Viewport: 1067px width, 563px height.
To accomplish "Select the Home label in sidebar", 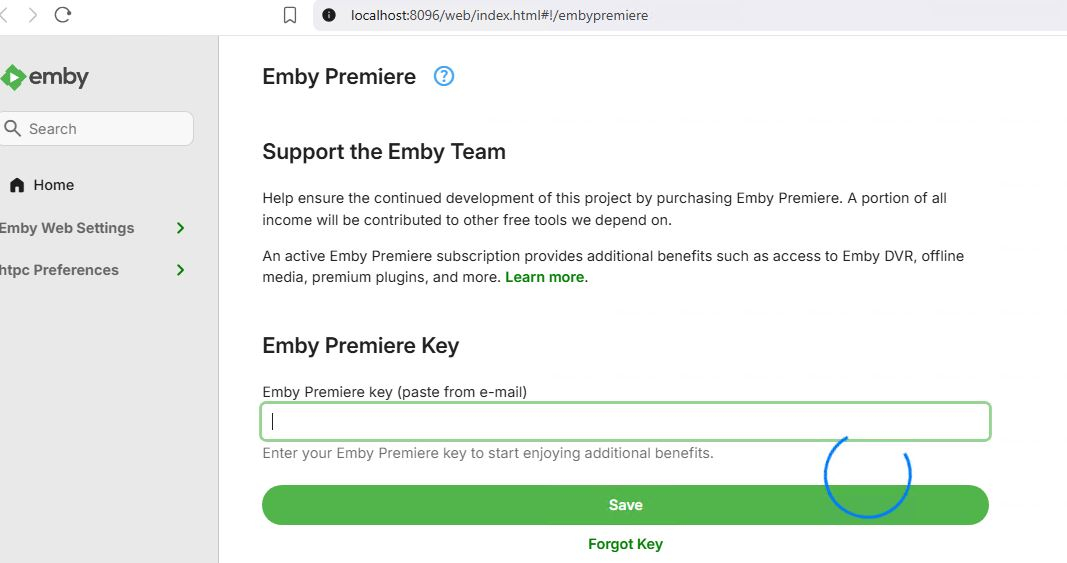I will [54, 185].
